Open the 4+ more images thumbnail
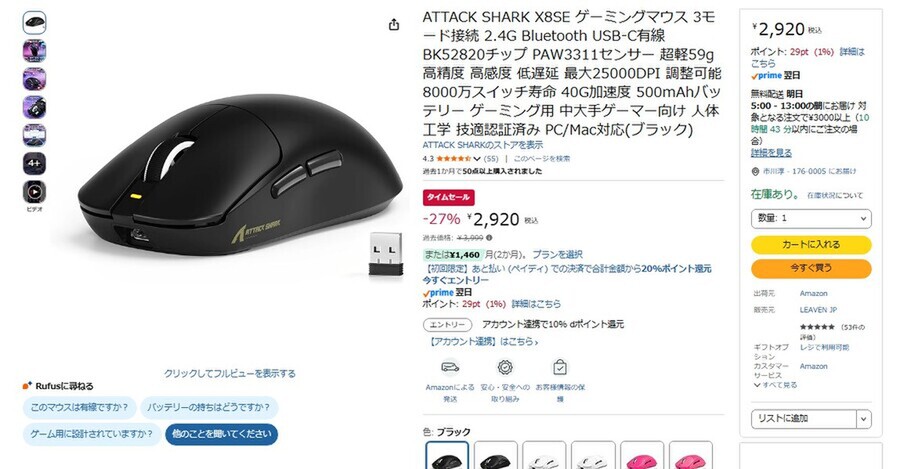The image size is (900, 469). tap(34, 164)
